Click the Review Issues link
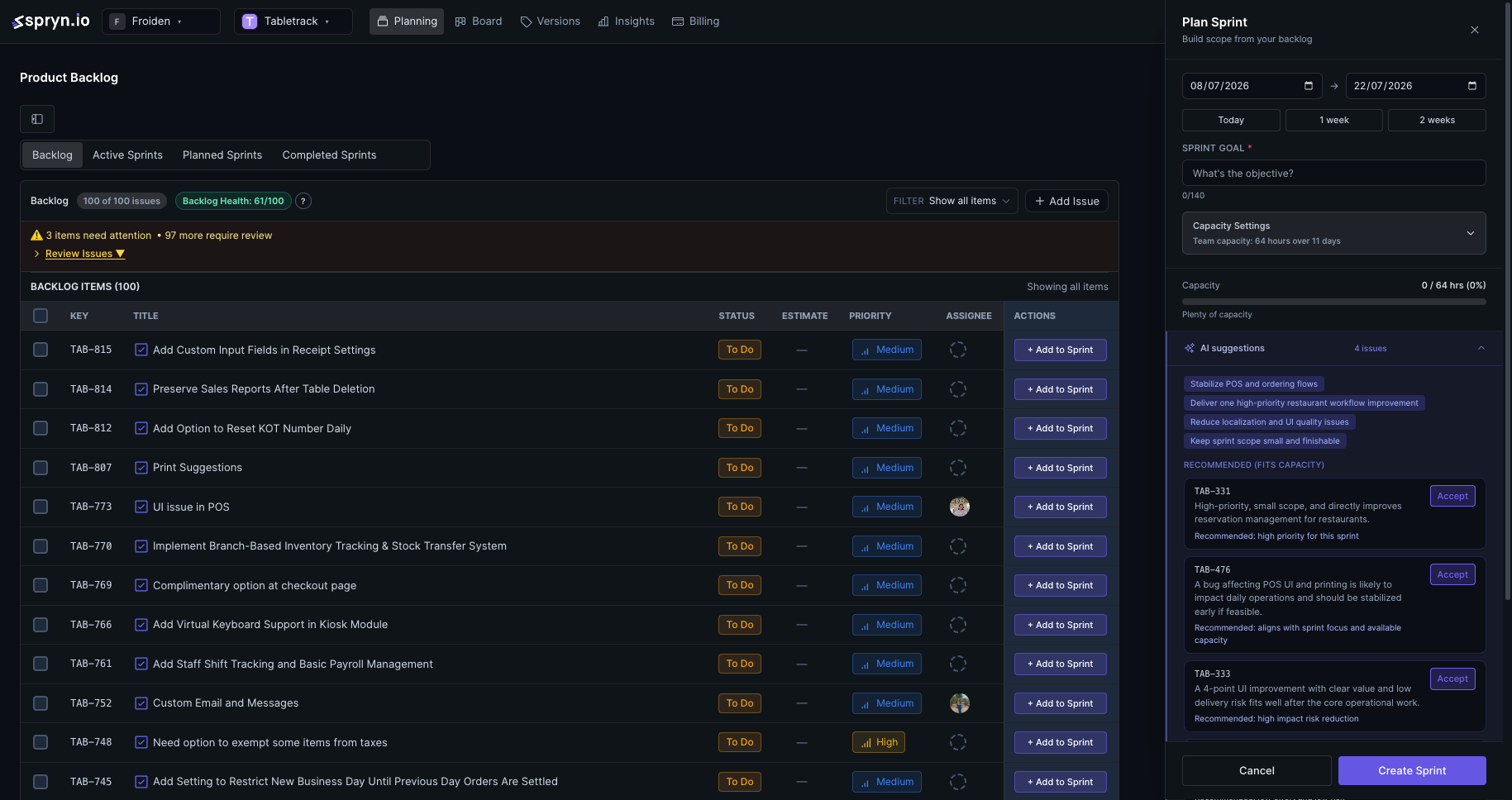This screenshot has width=1512, height=800. point(79,254)
